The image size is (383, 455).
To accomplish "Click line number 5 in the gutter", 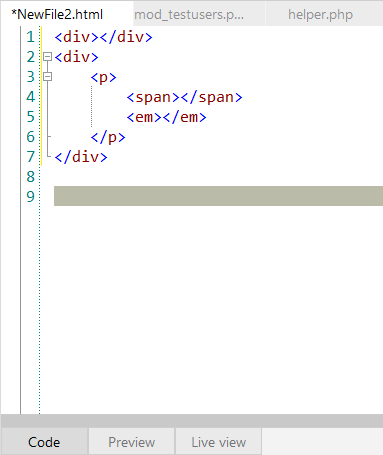I will pos(31,117).
